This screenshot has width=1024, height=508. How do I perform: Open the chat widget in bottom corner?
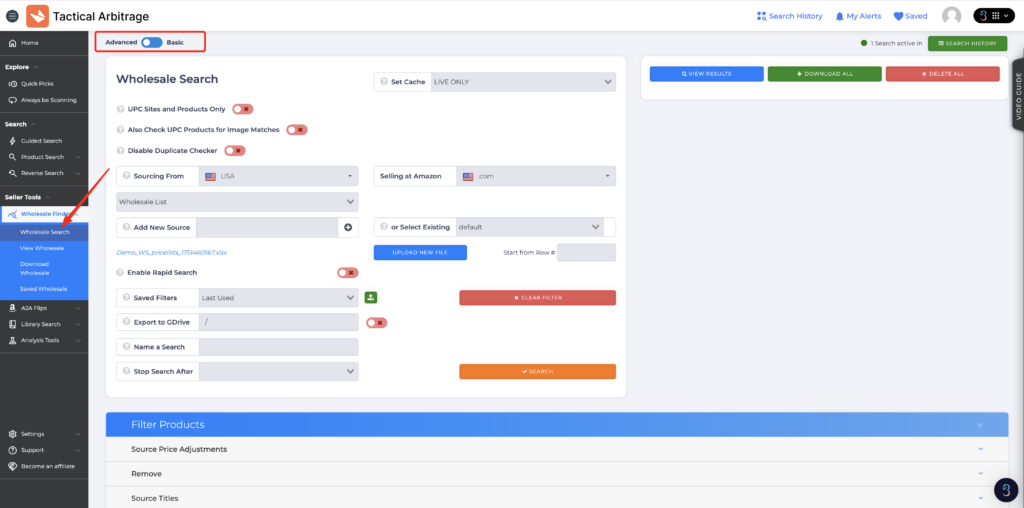pos(1006,490)
